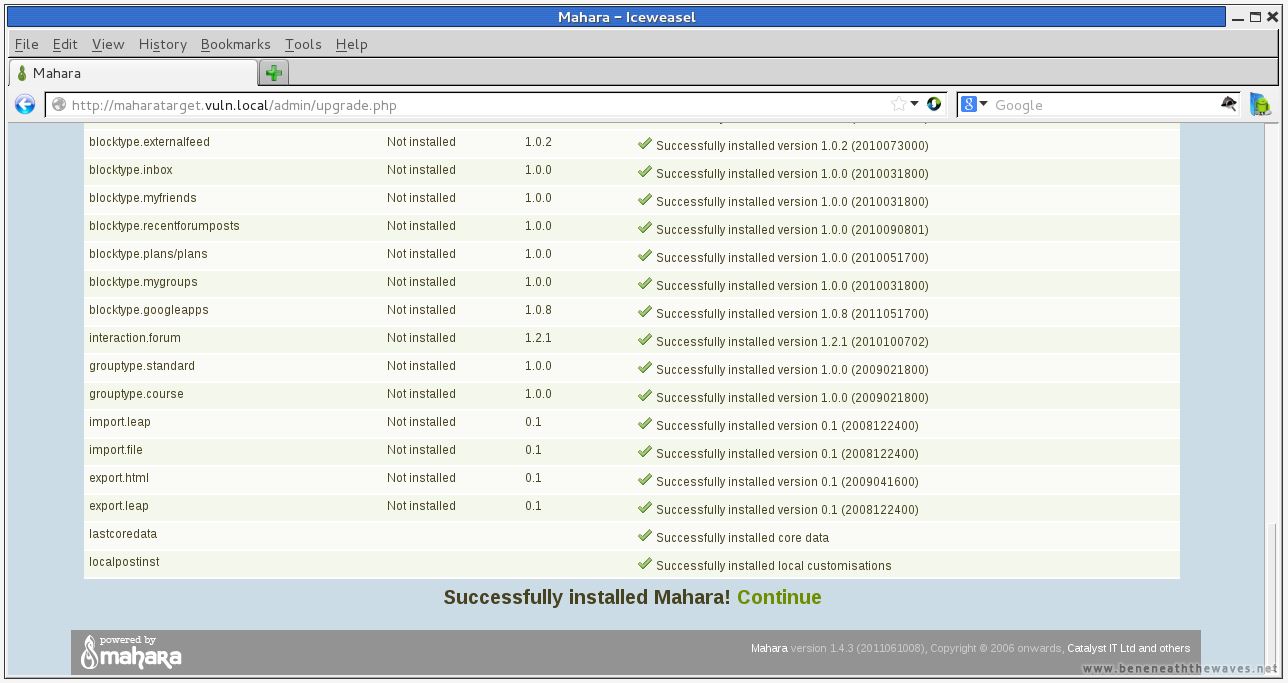Click the Continue link
The image size is (1288, 683).
[x=779, y=597]
